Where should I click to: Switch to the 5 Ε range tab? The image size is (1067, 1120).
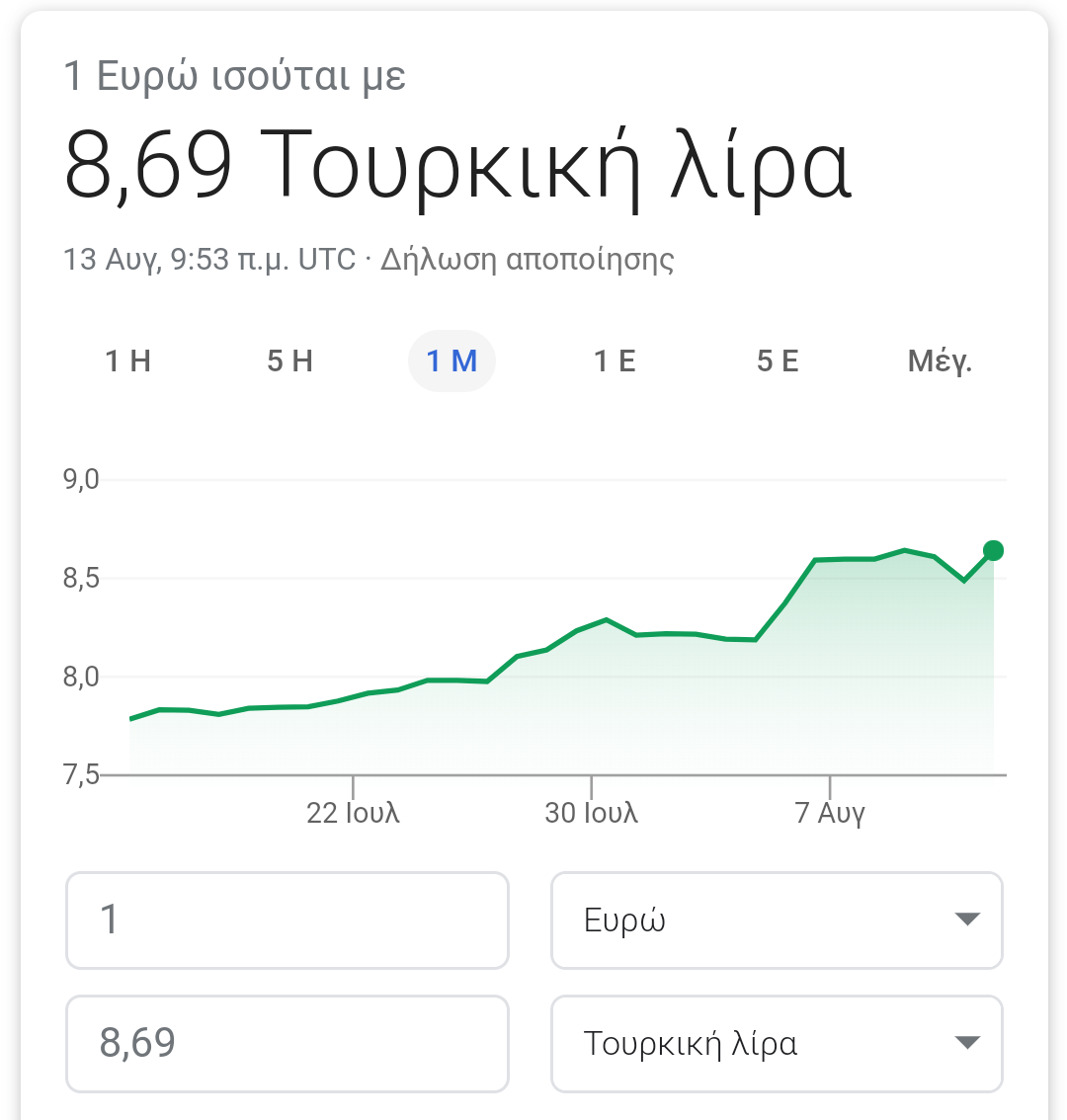(778, 361)
